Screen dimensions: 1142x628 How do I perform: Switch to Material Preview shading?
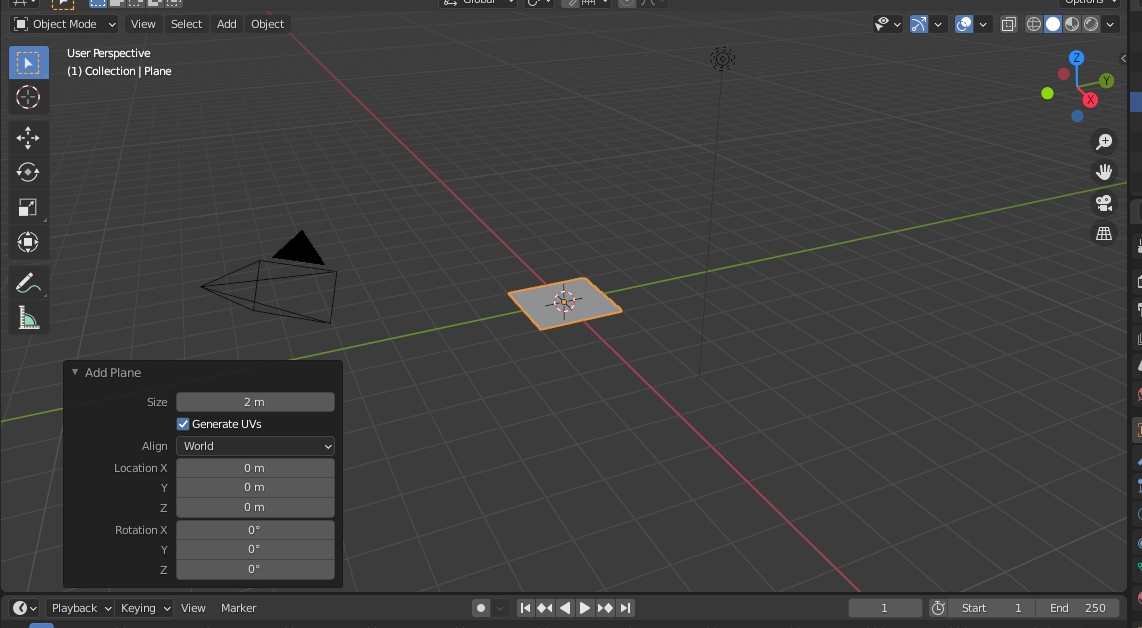coord(1072,24)
